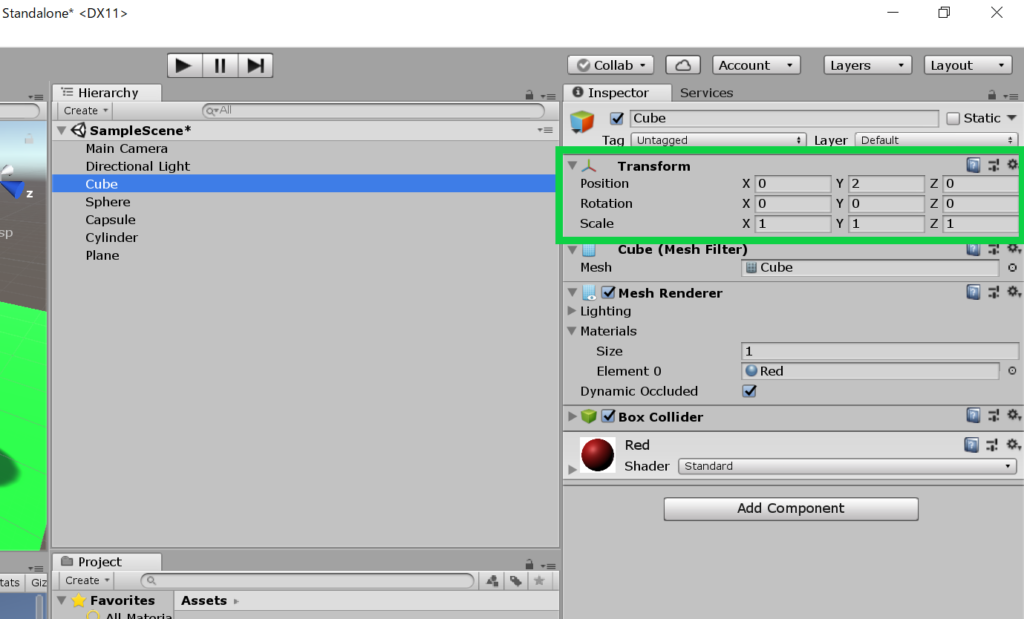Open the Tag Untagged dropdown

click(x=718, y=140)
